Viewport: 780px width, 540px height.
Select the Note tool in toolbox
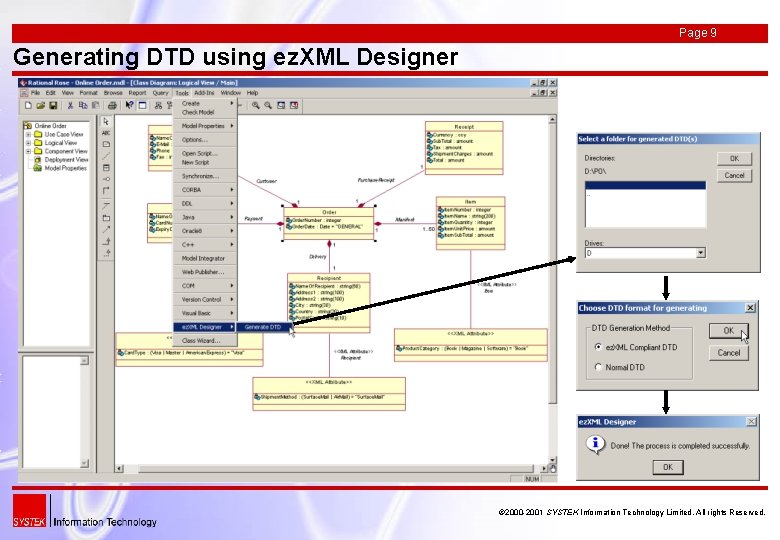[106, 144]
